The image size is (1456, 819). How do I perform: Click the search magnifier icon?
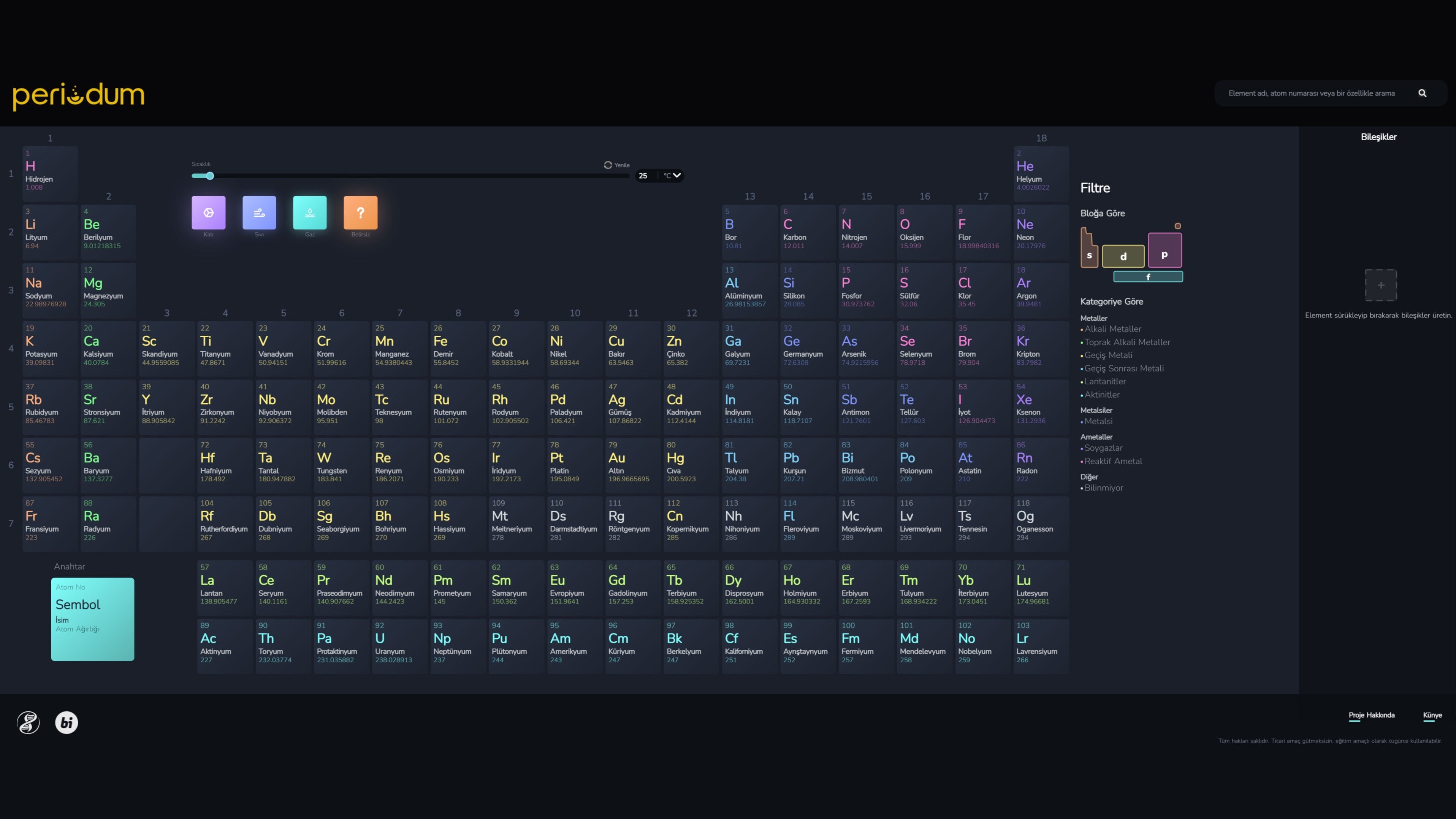[1422, 93]
